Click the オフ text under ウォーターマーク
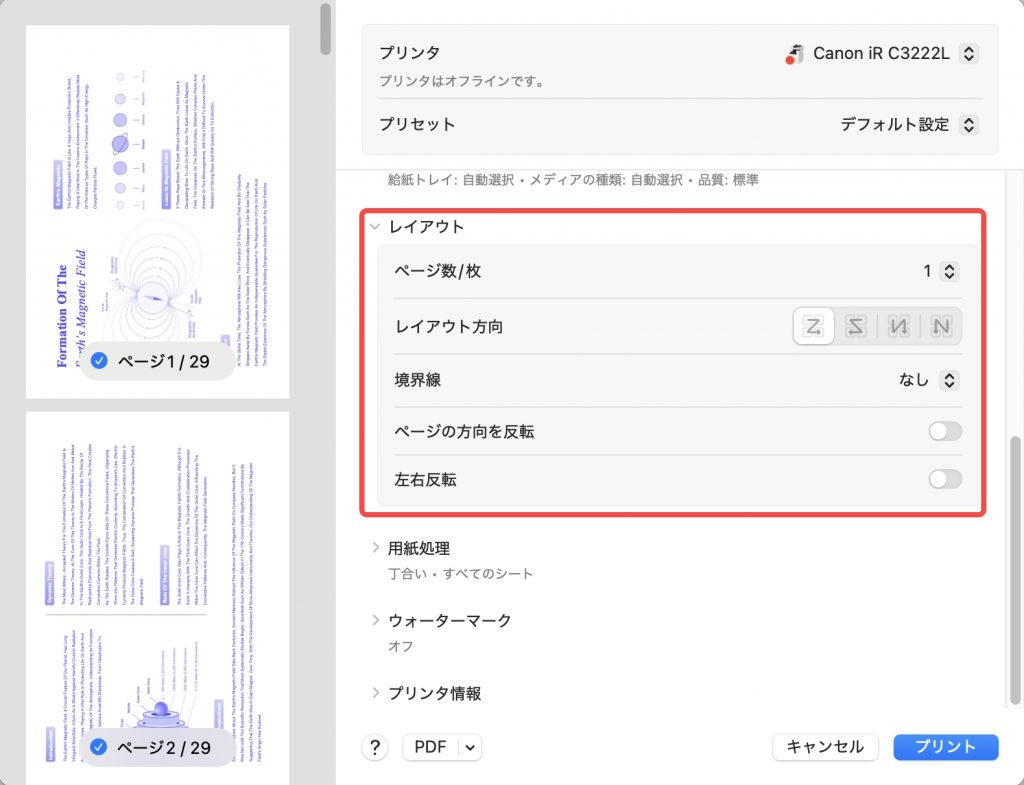The image size is (1024, 785). click(x=400, y=646)
